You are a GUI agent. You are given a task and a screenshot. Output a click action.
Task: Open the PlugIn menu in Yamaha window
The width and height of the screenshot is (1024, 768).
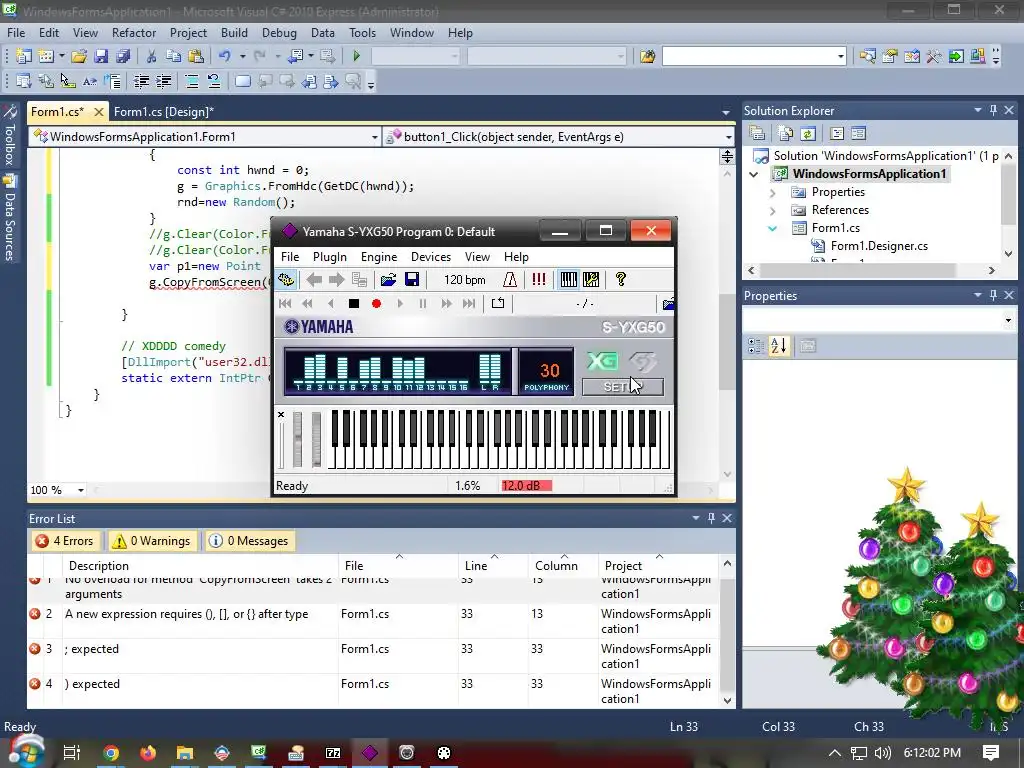pos(330,257)
